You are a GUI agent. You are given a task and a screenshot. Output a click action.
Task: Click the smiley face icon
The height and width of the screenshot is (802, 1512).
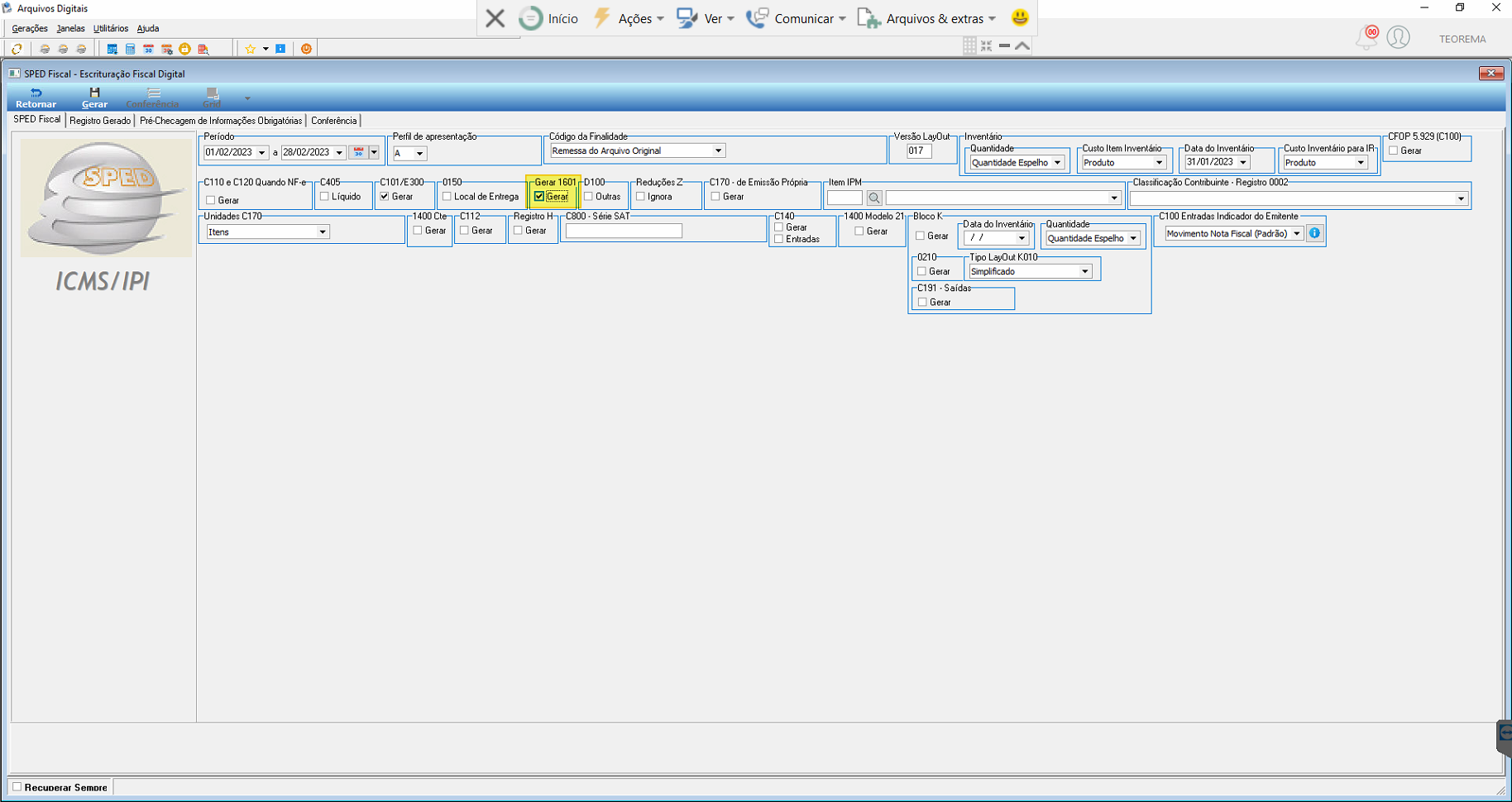pos(1020,17)
